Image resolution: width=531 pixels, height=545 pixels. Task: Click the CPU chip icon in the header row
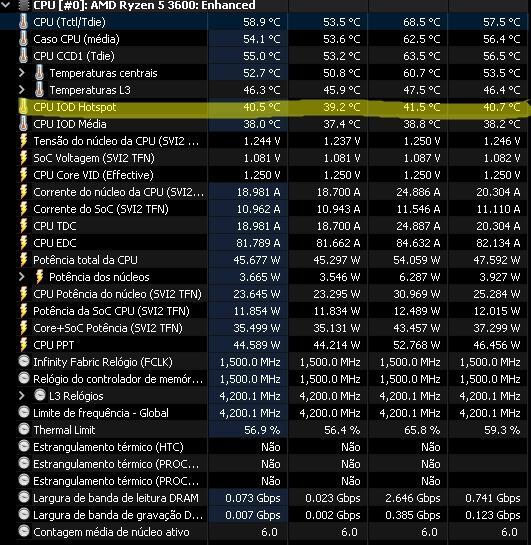[24, 5]
